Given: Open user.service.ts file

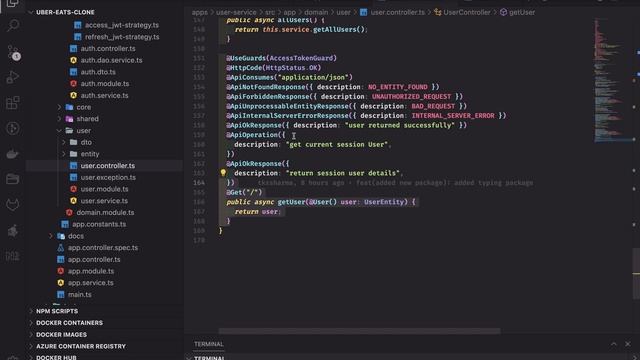Looking at the screenshot, I should (x=104, y=201).
